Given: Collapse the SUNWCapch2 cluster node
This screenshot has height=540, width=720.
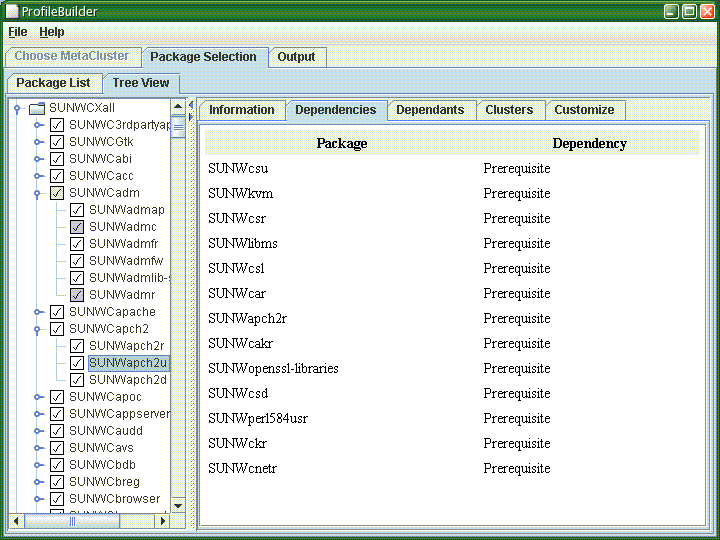Looking at the screenshot, I should (37, 329).
